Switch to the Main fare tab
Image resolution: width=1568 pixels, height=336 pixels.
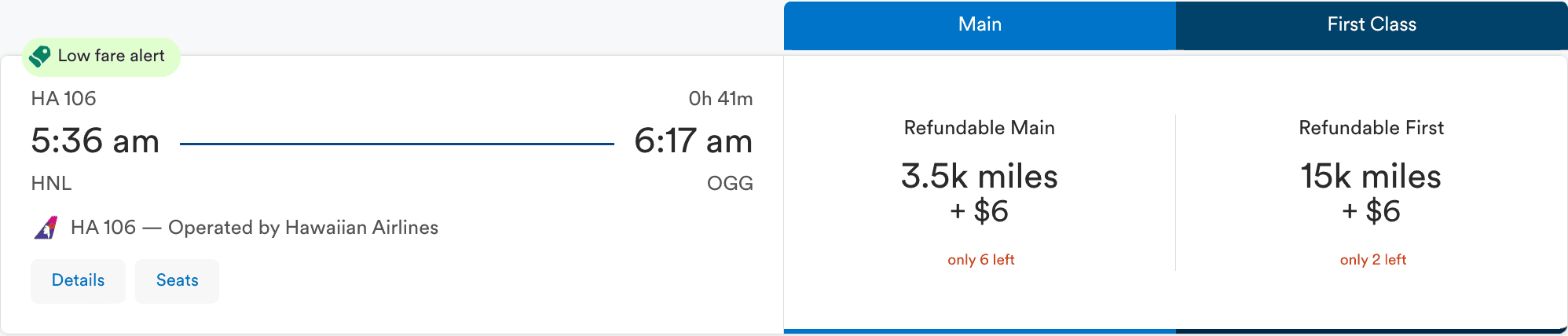(980, 24)
